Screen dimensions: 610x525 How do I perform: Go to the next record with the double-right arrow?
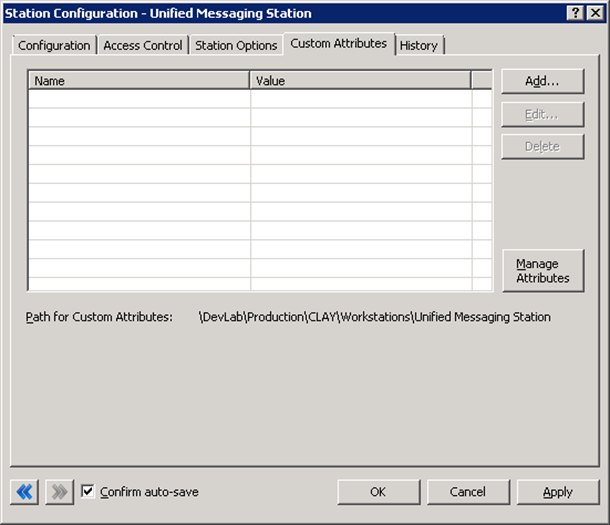pos(60,492)
